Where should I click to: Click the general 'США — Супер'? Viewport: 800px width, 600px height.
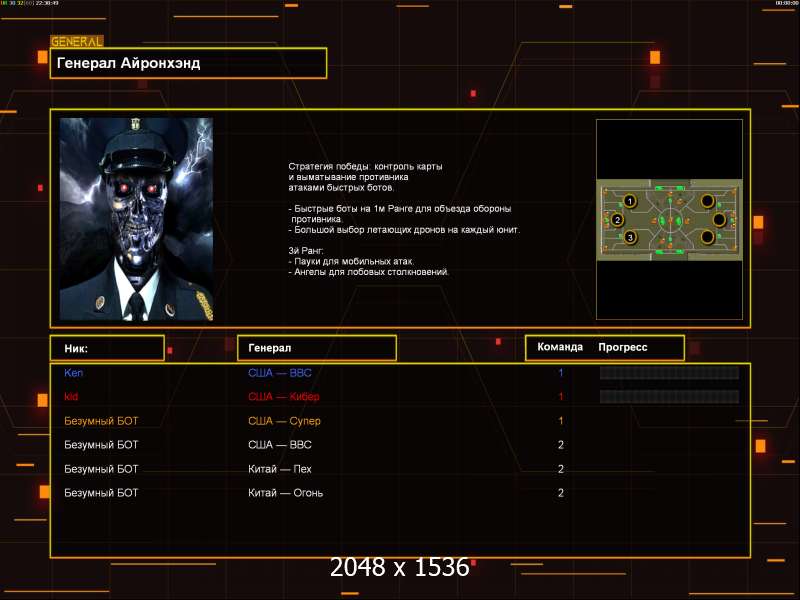pos(284,421)
